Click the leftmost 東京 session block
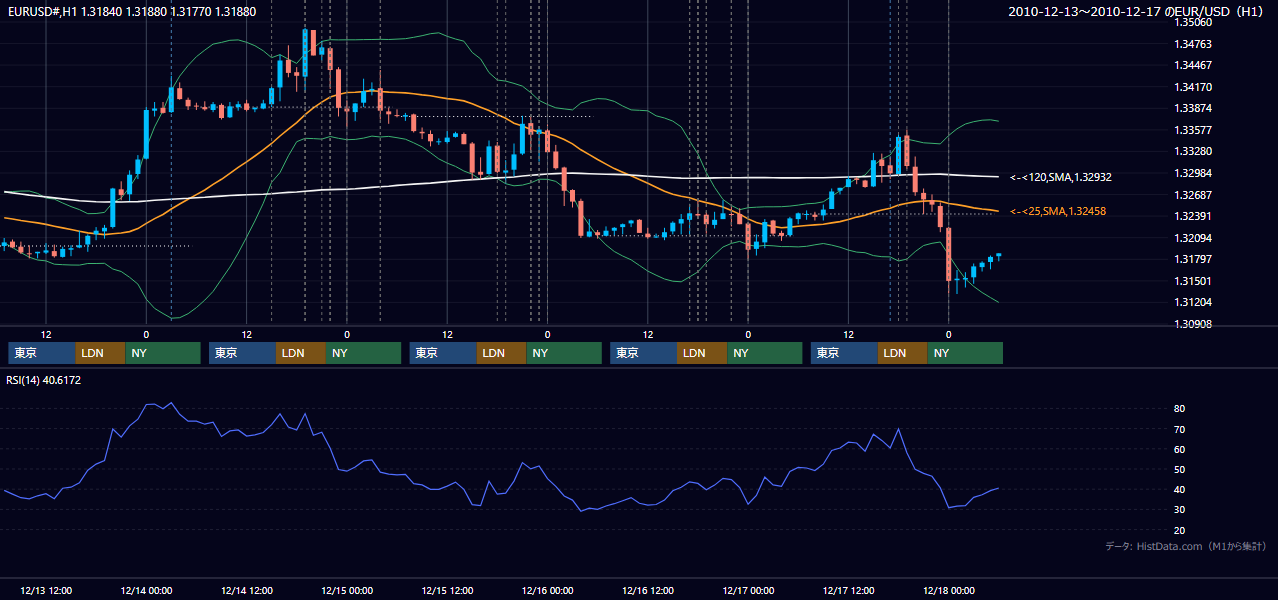 pos(41,353)
